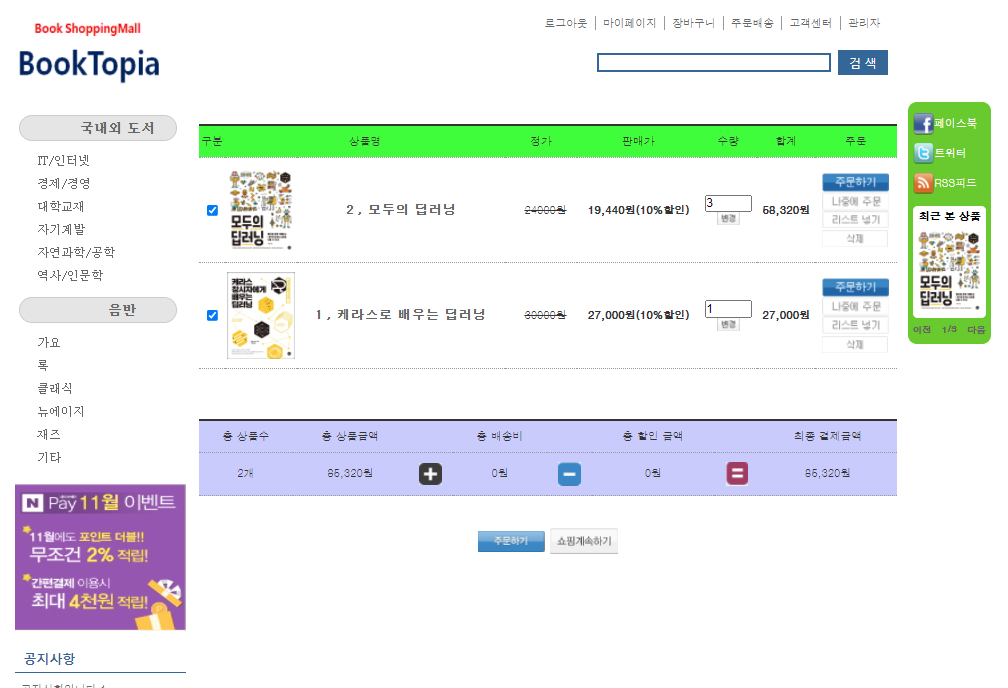The width and height of the screenshot is (1008, 688).
Task: Click the Twitter bird icon
Action: [x=923, y=153]
